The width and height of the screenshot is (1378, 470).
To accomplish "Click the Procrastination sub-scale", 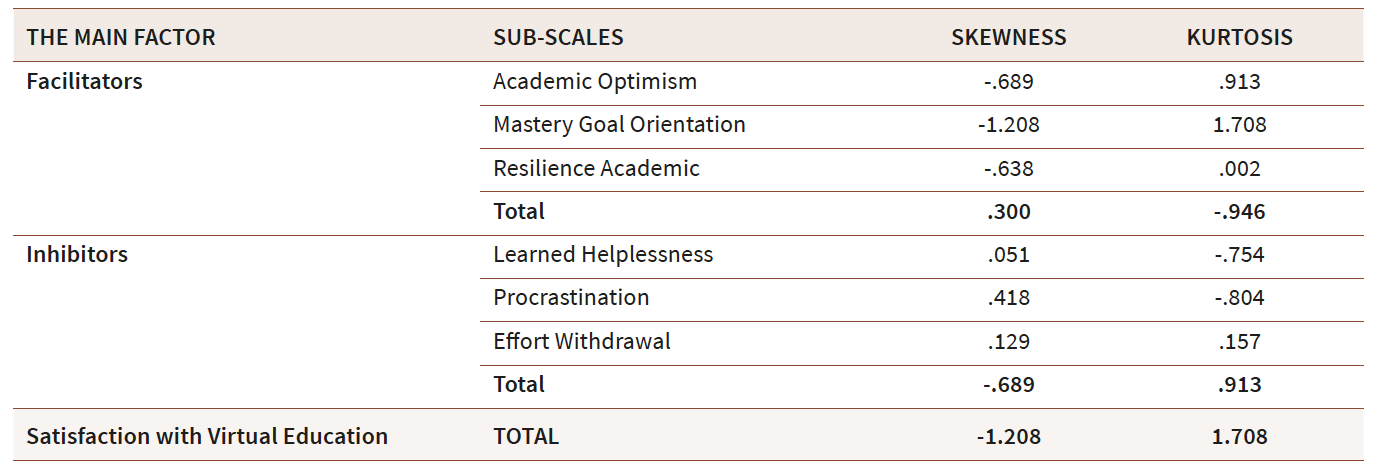I will pos(571,297).
